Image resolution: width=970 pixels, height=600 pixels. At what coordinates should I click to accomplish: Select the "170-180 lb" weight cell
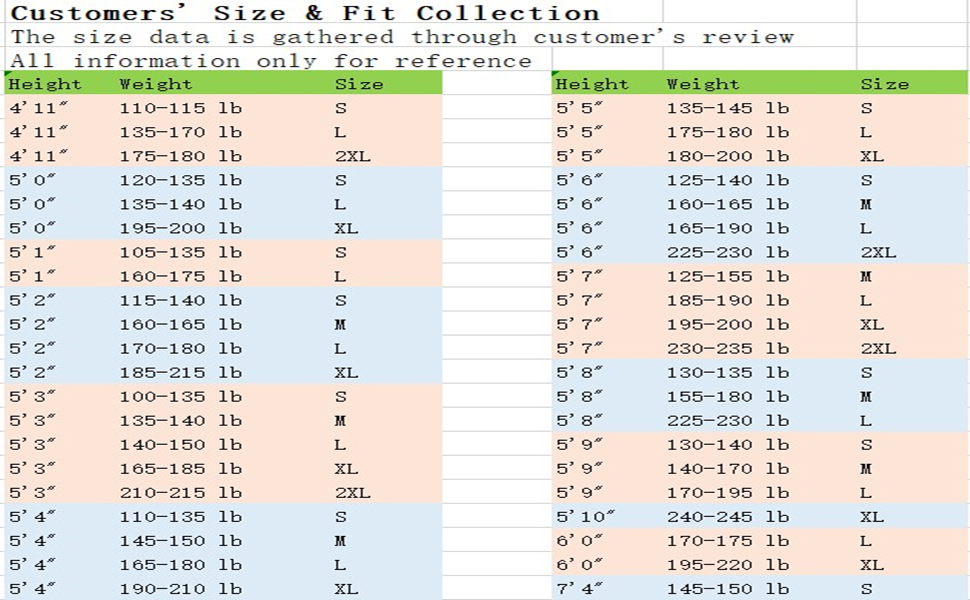click(181, 348)
